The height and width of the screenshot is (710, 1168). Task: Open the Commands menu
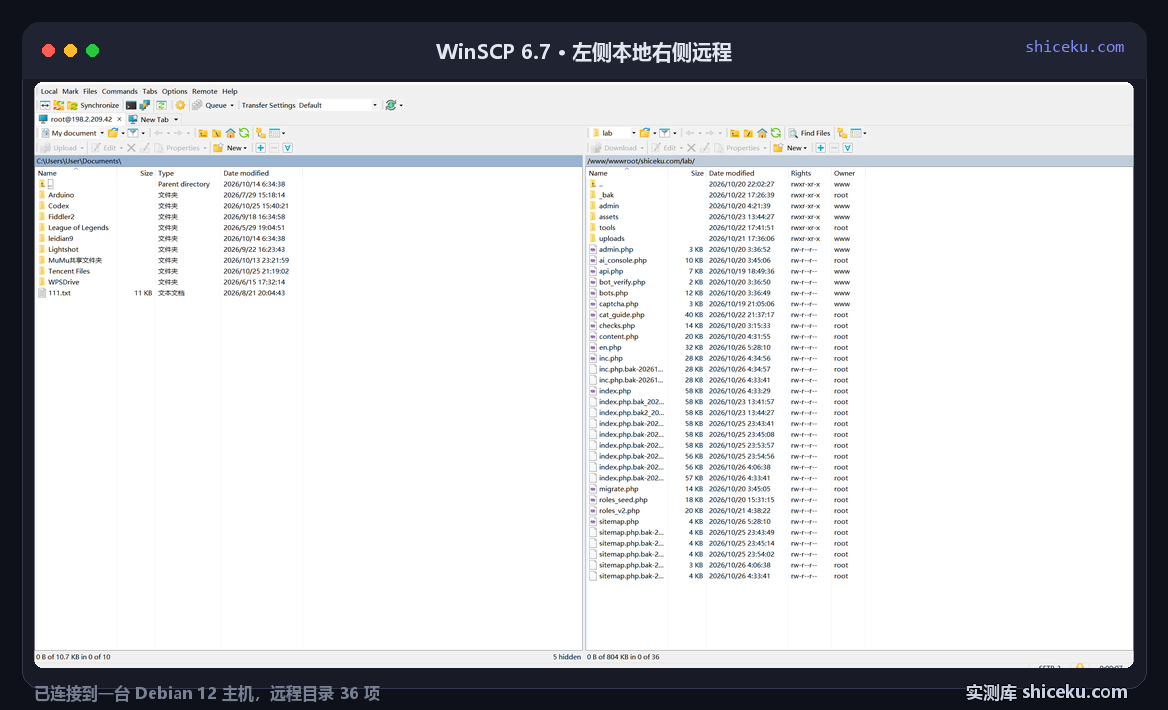(x=119, y=91)
